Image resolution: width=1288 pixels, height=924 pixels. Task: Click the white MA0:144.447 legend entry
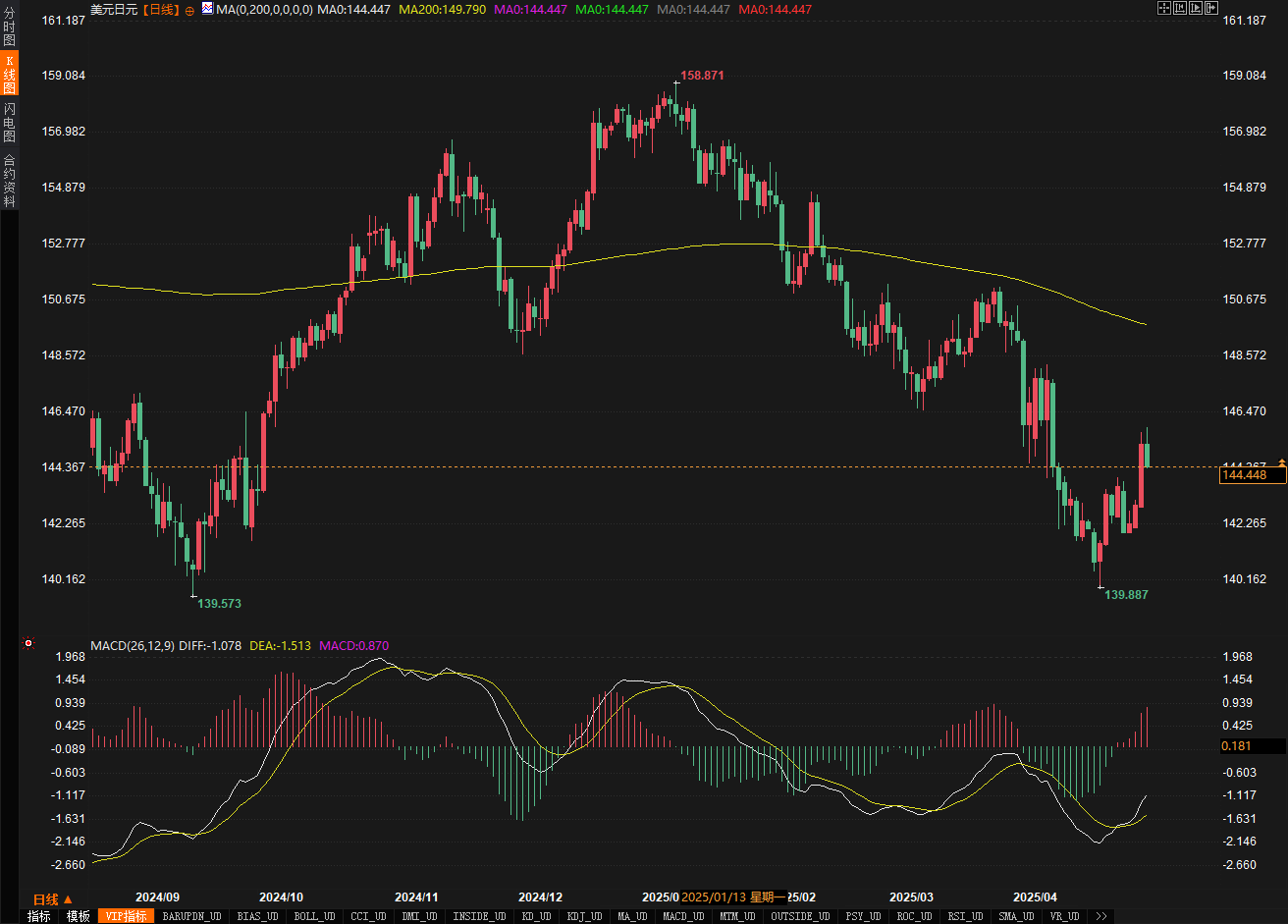pos(353,10)
